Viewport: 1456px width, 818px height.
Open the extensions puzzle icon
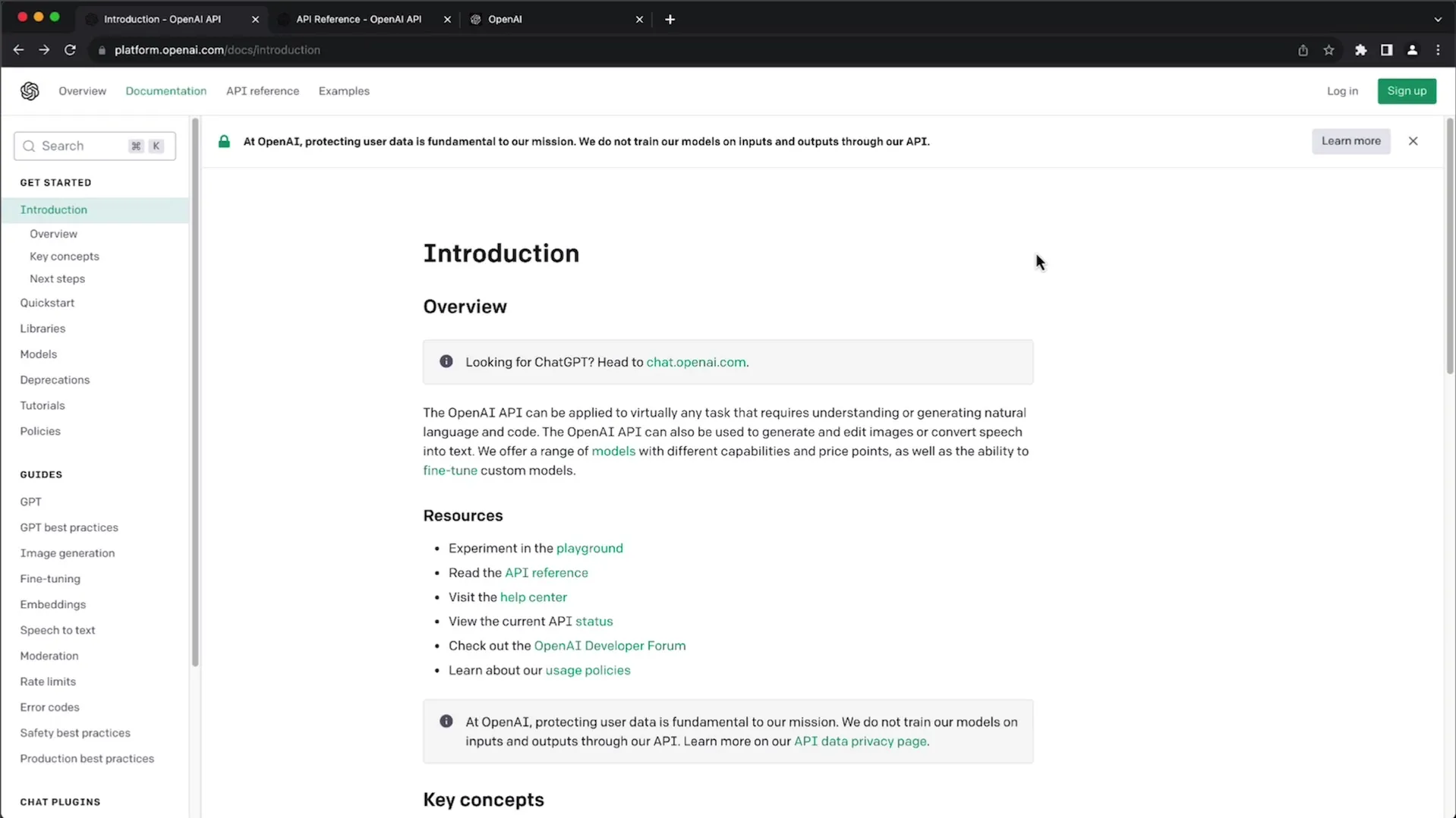coord(1360,50)
